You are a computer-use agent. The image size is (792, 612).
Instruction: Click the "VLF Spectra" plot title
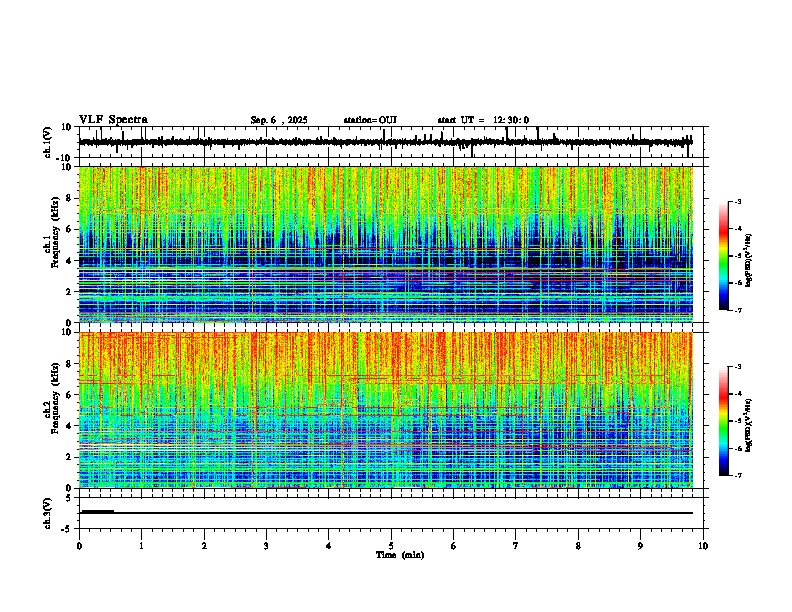tap(113, 120)
